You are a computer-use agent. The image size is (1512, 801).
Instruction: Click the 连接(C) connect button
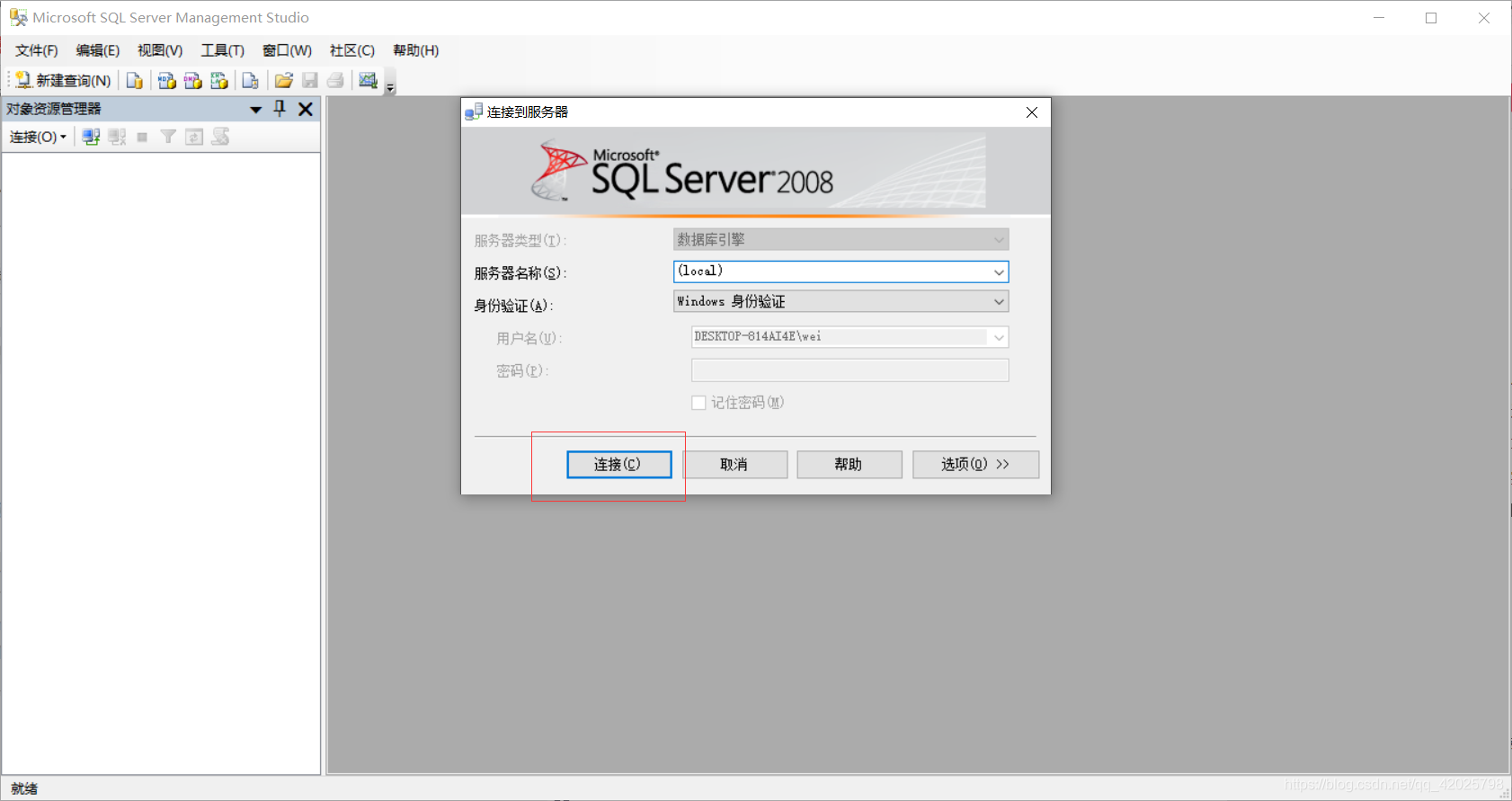click(x=618, y=465)
